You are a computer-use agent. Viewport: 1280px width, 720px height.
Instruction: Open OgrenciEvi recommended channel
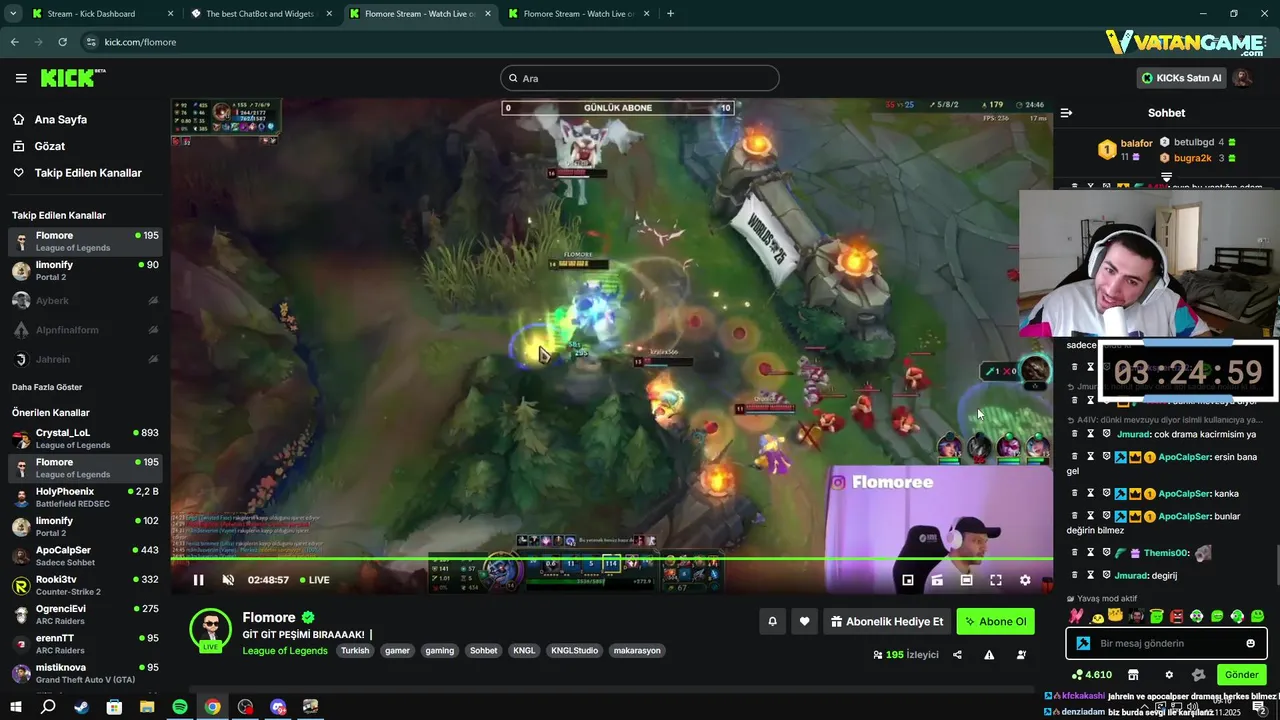tap(85, 615)
